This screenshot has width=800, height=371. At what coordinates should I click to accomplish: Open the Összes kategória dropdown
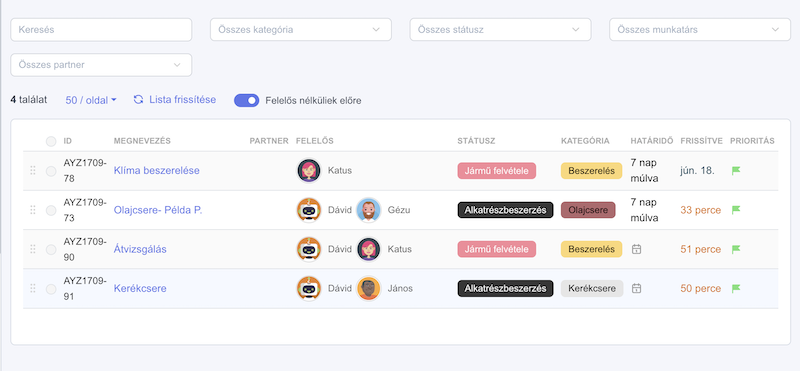pos(301,30)
